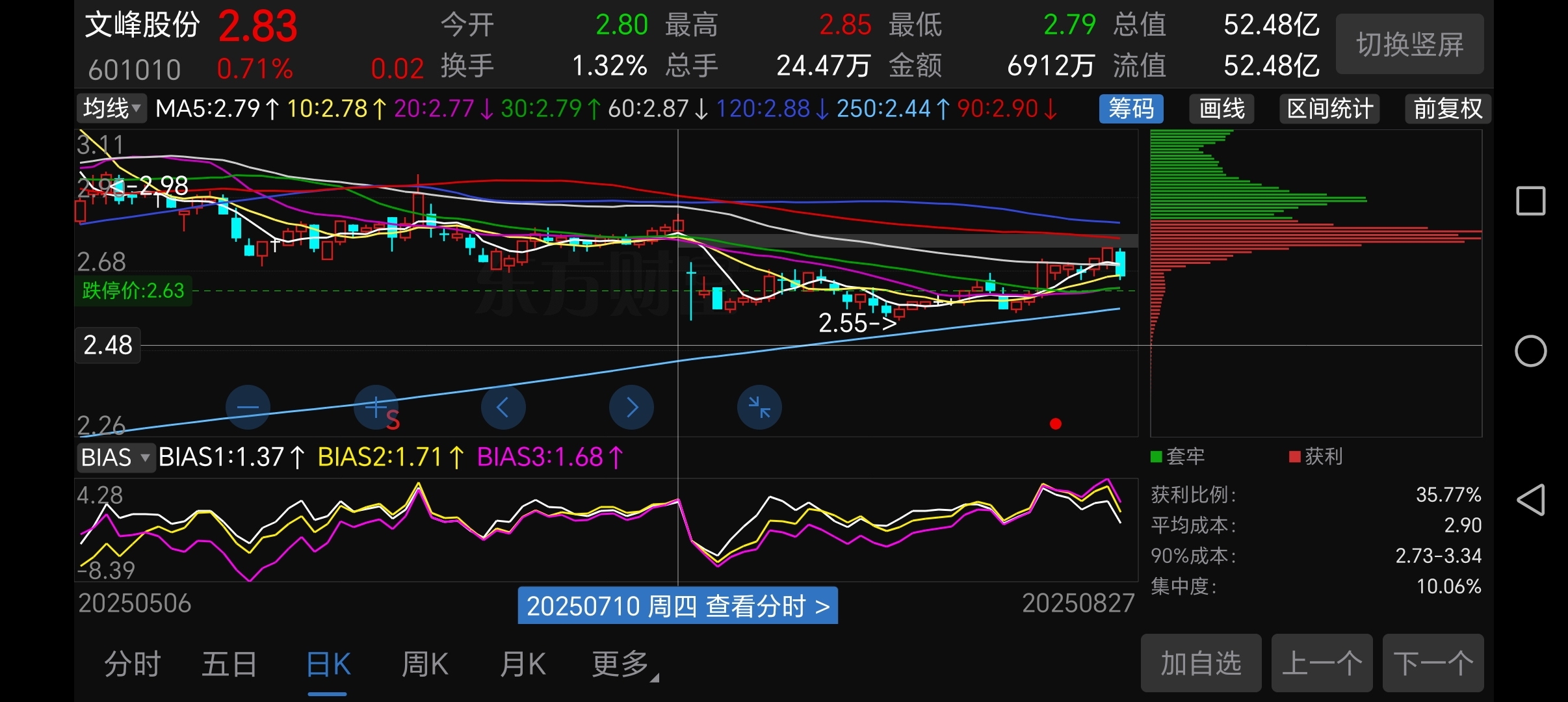Tap the 2.48 crosshair price label
The width and height of the screenshot is (1568, 702).
coord(108,344)
